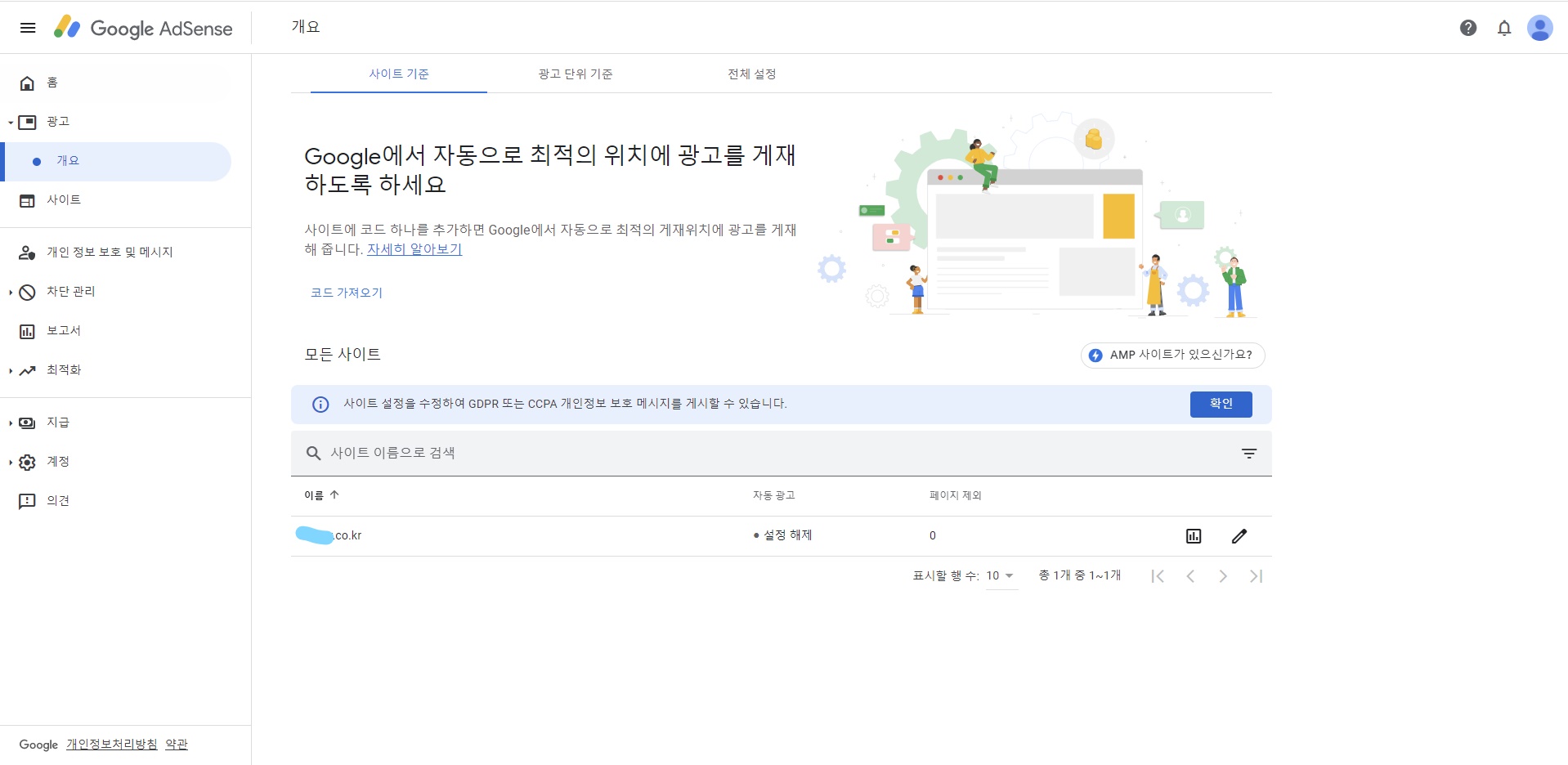Viewport: 1568px width, 765px height.
Task: Click the 설정 해제 auto ads status
Action: (782, 536)
